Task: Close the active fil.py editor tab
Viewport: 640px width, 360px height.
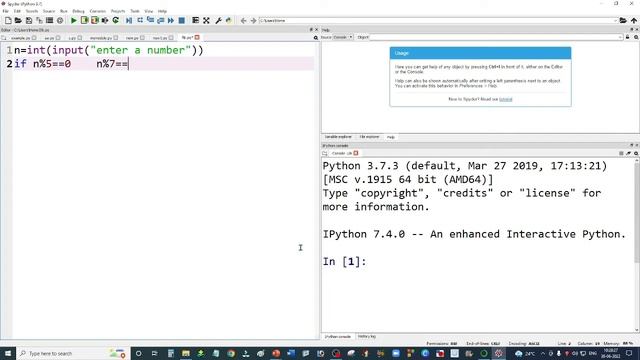Action: tap(197, 37)
